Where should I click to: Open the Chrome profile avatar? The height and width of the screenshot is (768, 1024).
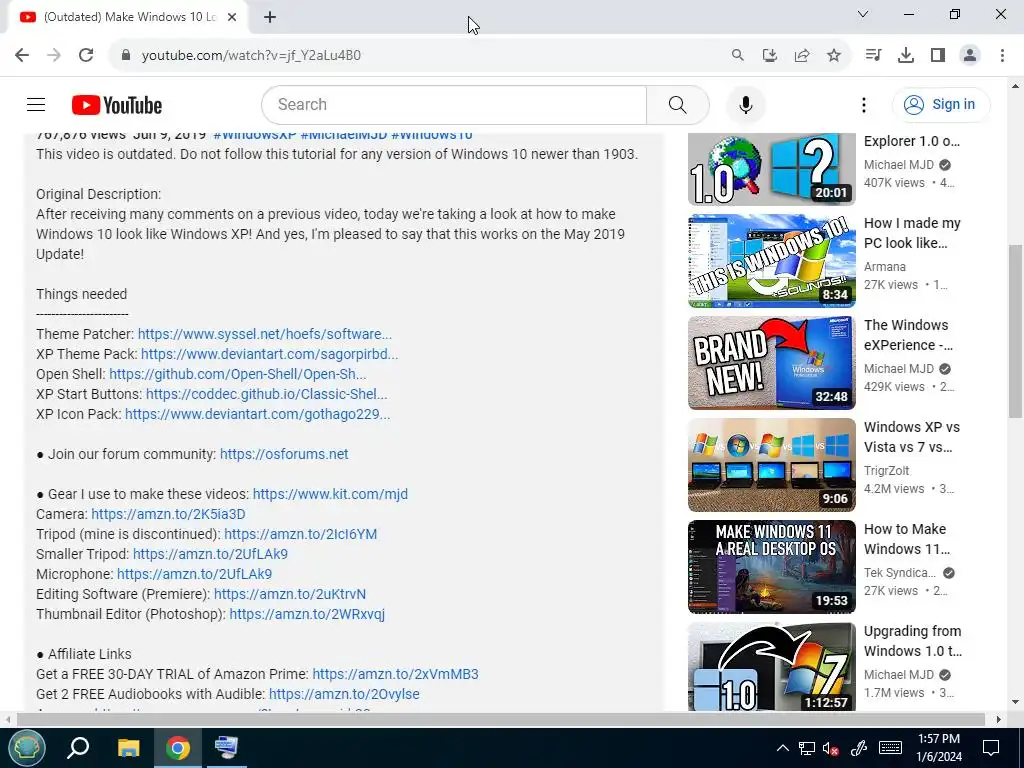[970, 55]
